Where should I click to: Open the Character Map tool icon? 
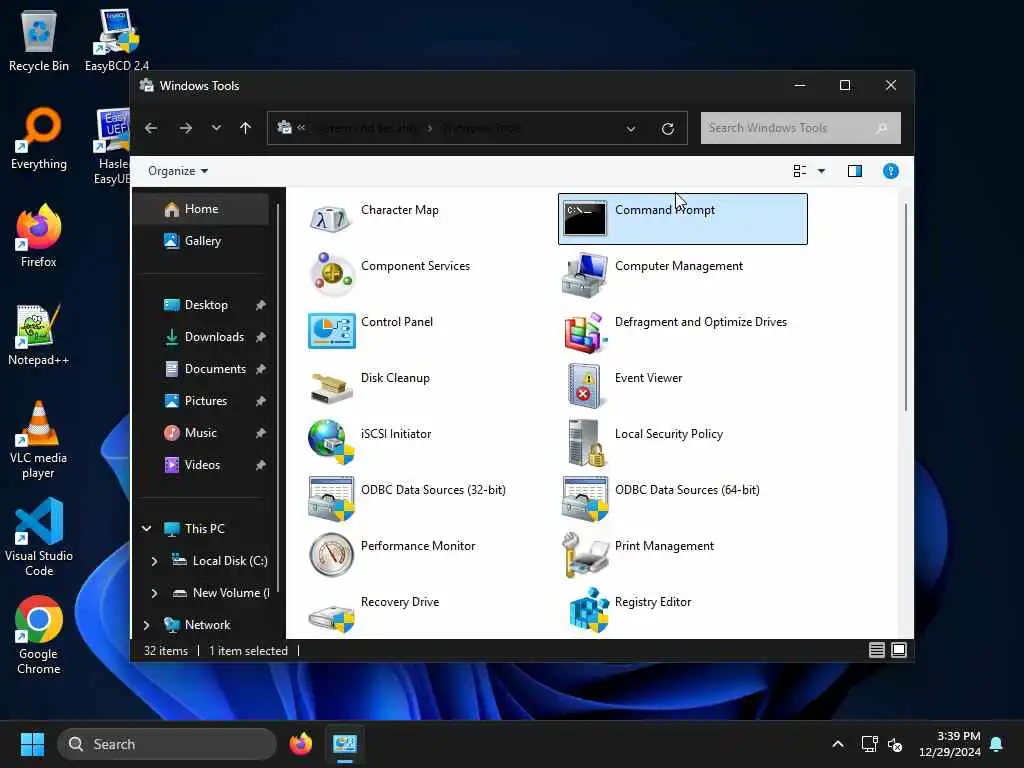(331, 219)
